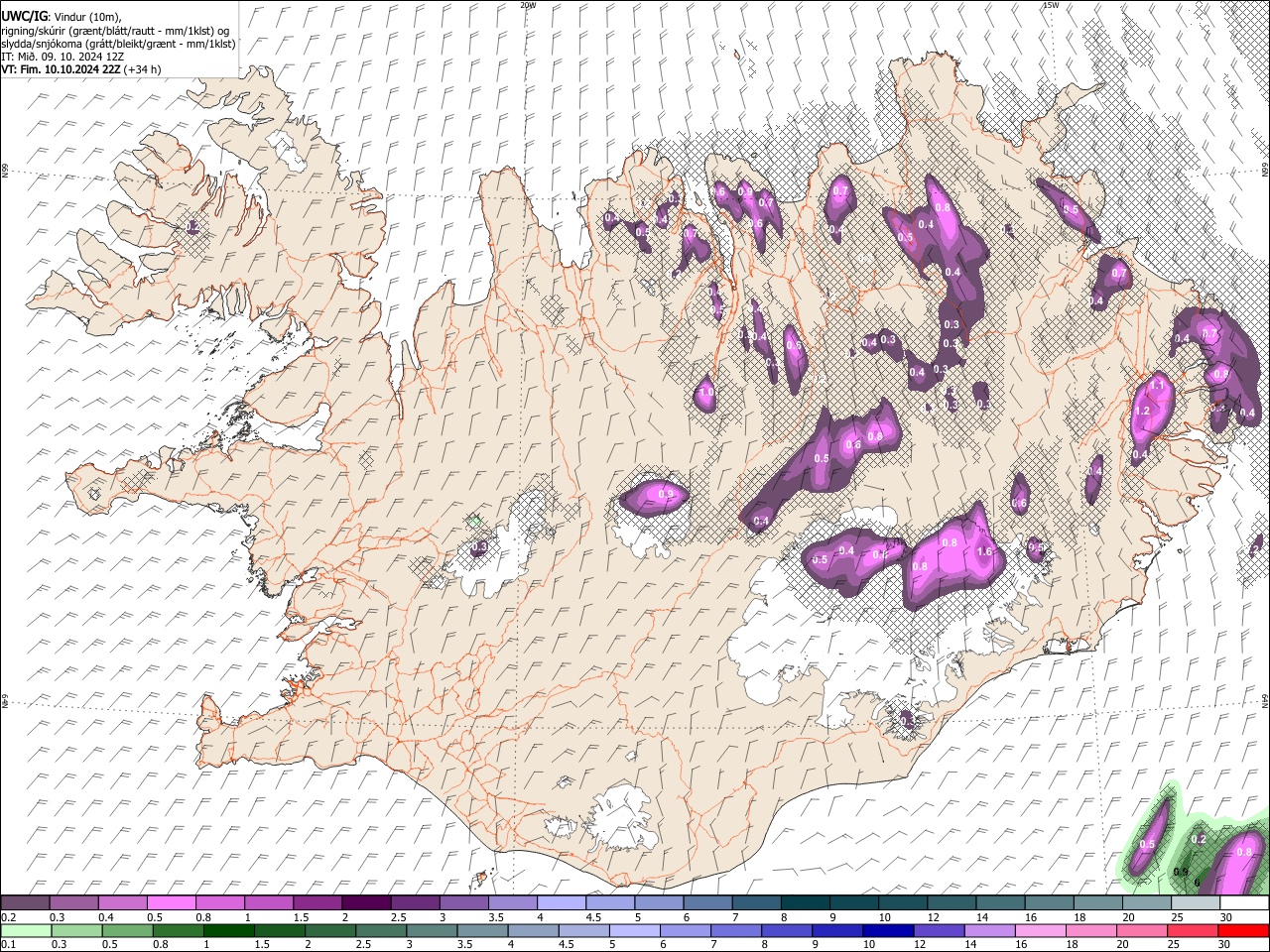Image resolution: width=1270 pixels, height=952 pixels.
Task: Click the 'rigning/skúrir' legend description line
Action: tap(115, 31)
